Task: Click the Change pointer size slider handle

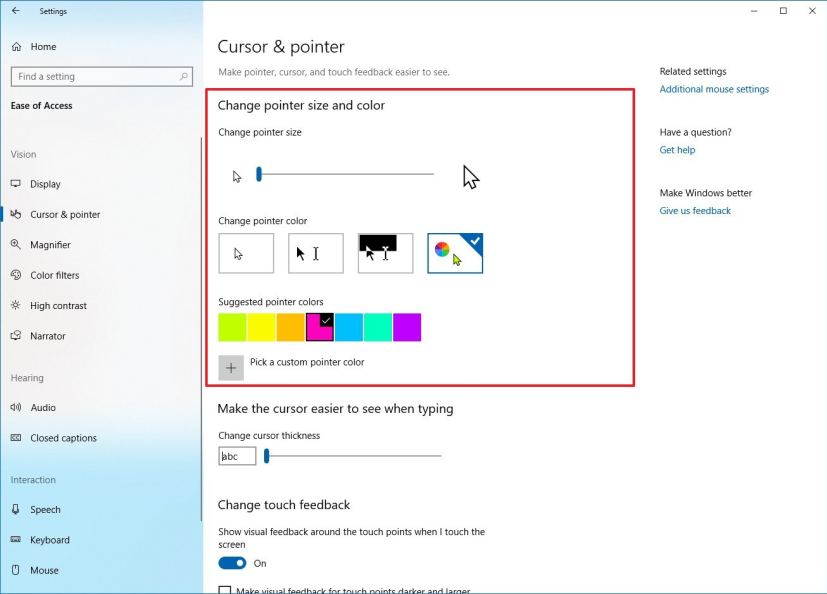Action: coord(258,174)
